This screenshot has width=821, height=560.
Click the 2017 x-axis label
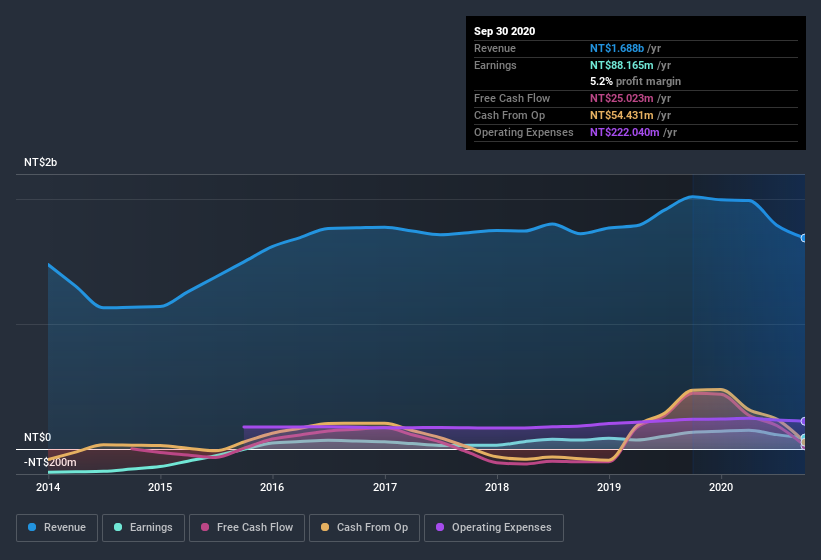pyautogui.click(x=385, y=487)
